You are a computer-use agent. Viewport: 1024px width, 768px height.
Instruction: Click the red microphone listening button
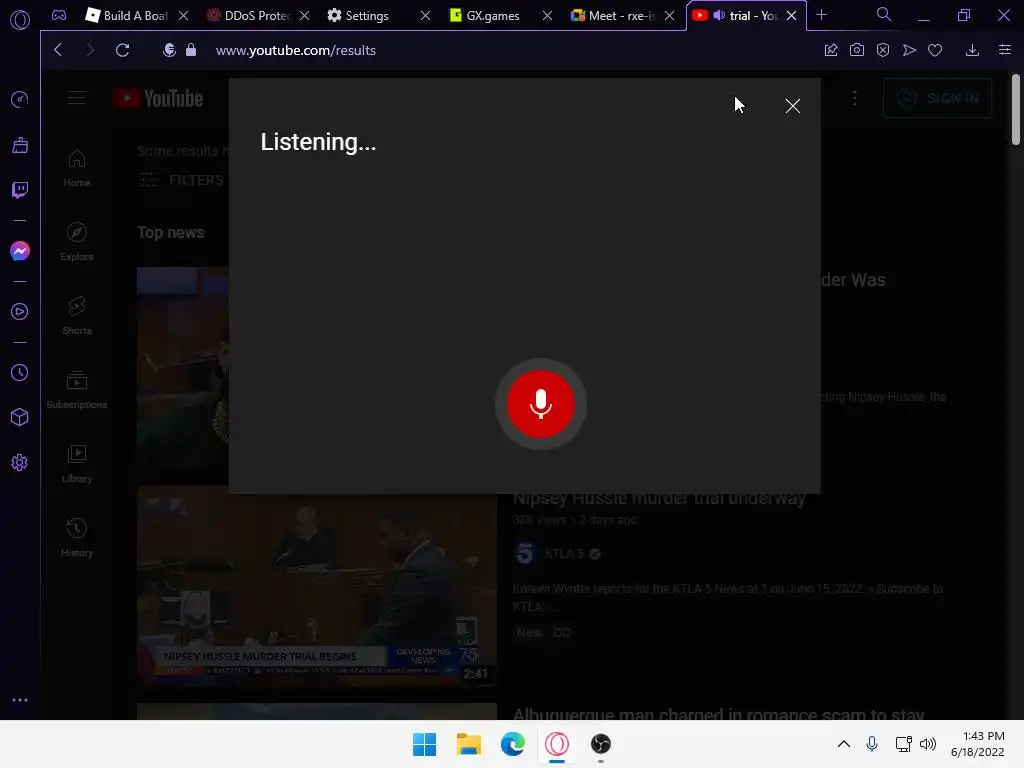click(x=540, y=404)
